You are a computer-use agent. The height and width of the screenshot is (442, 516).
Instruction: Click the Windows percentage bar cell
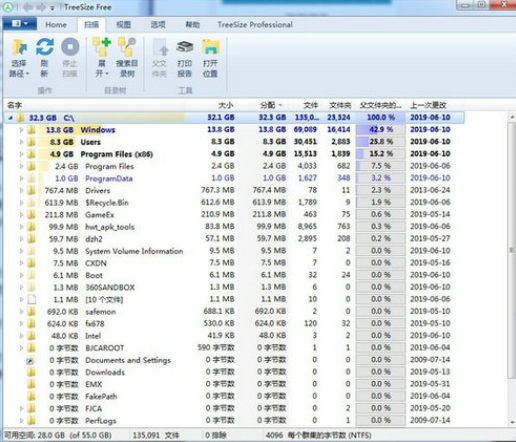pos(380,129)
